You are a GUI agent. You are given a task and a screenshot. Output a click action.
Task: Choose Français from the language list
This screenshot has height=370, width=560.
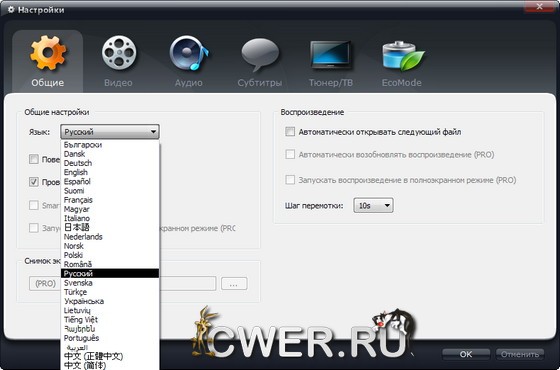tap(110, 200)
